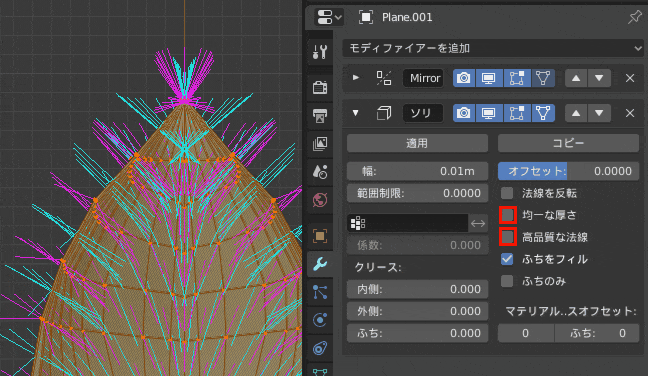The image size is (648, 376).
Task: Open View Layer properties tab
Action: (x=320, y=144)
